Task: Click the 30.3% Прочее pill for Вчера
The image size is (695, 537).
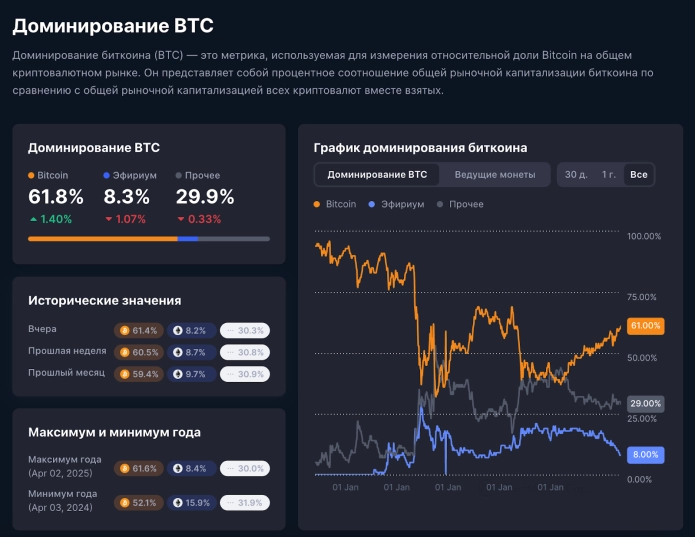Action: click(244, 330)
